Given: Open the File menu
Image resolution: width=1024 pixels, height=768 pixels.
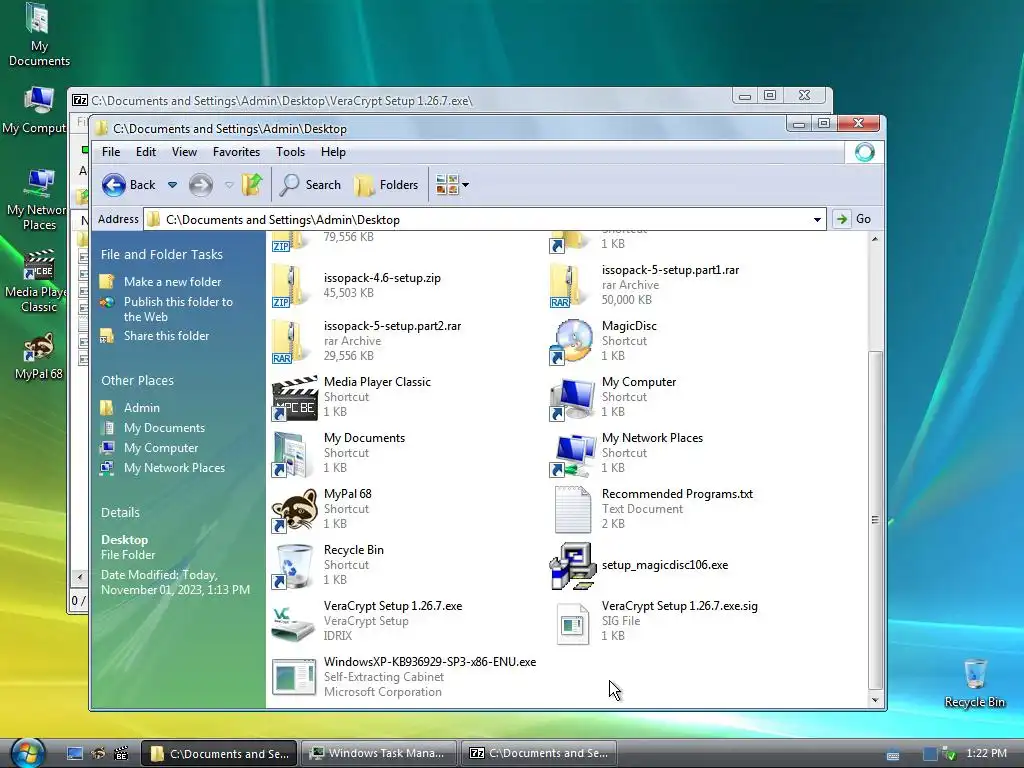Looking at the screenshot, I should coord(111,152).
